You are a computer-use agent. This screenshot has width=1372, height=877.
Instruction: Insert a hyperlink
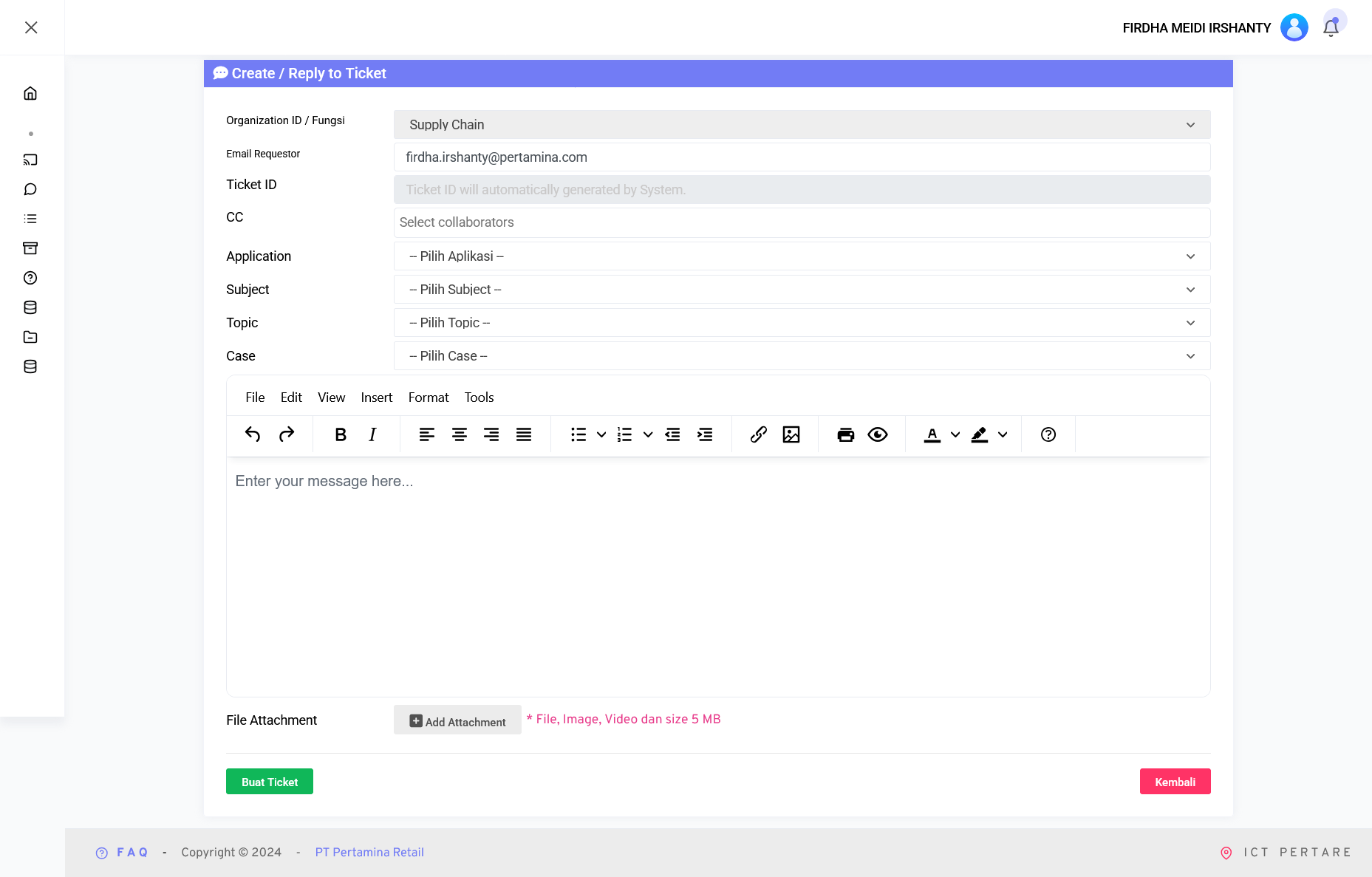pyautogui.click(x=759, y=434)
